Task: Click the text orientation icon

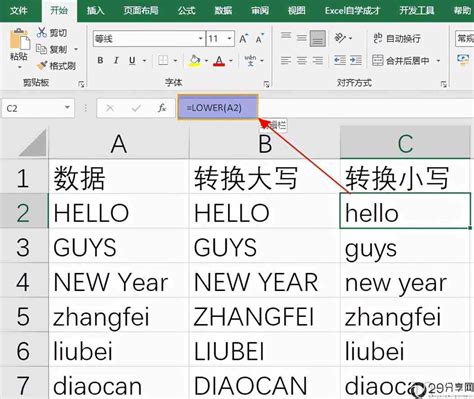Action: tap(340, 38)
